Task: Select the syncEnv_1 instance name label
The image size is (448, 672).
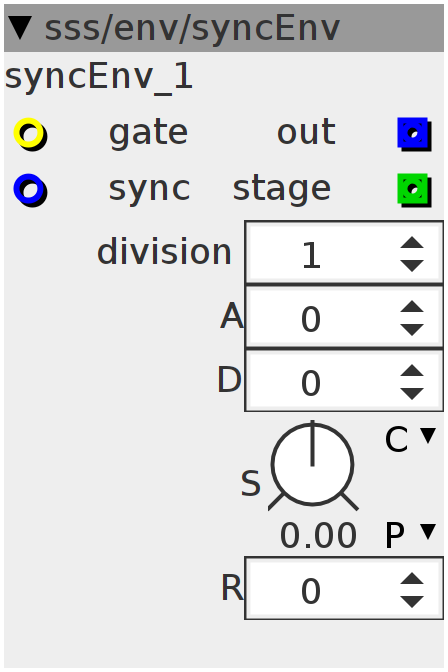Action: (99, 77)
